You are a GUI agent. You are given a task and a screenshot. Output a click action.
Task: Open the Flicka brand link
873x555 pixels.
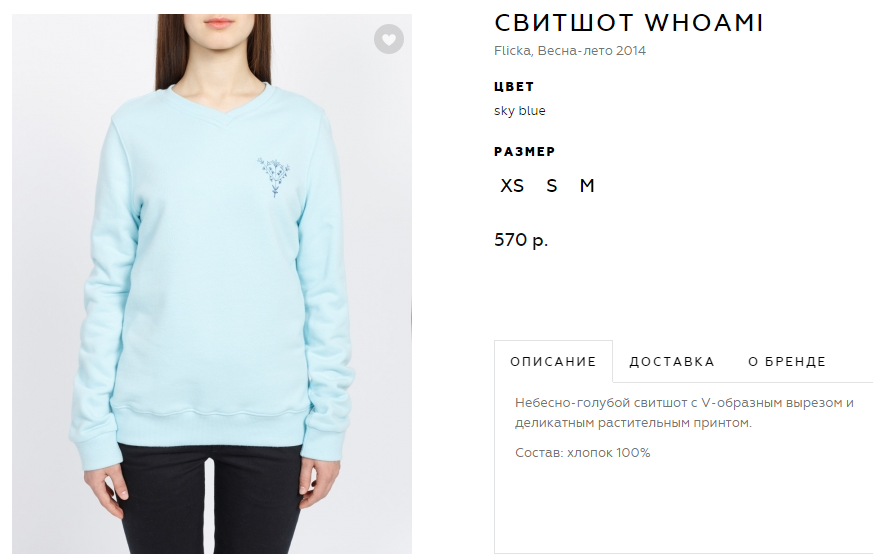pyautogui.click(x=512, y=51)
